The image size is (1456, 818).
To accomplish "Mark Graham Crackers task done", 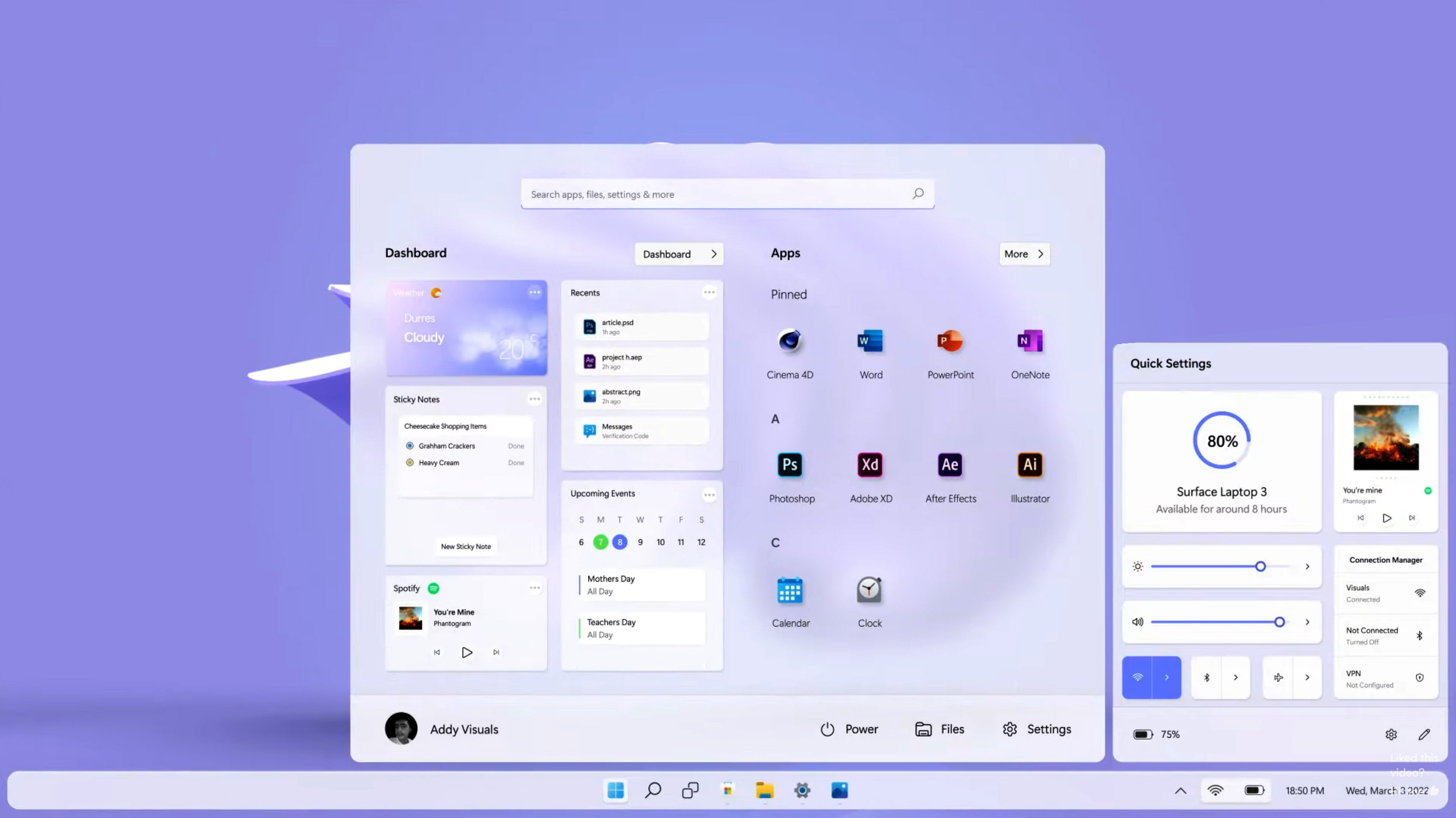I will pos(516,445).
